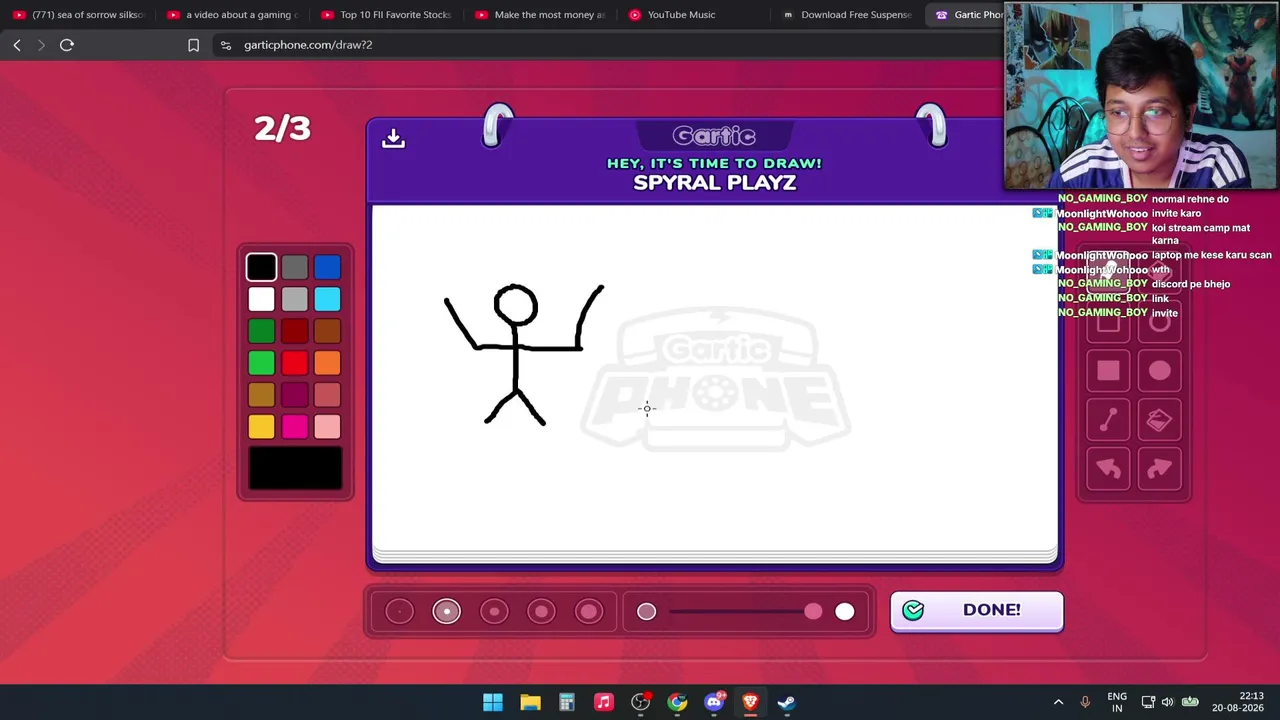
Task: Go back in the browser
Action: click(x=17, y=45)
